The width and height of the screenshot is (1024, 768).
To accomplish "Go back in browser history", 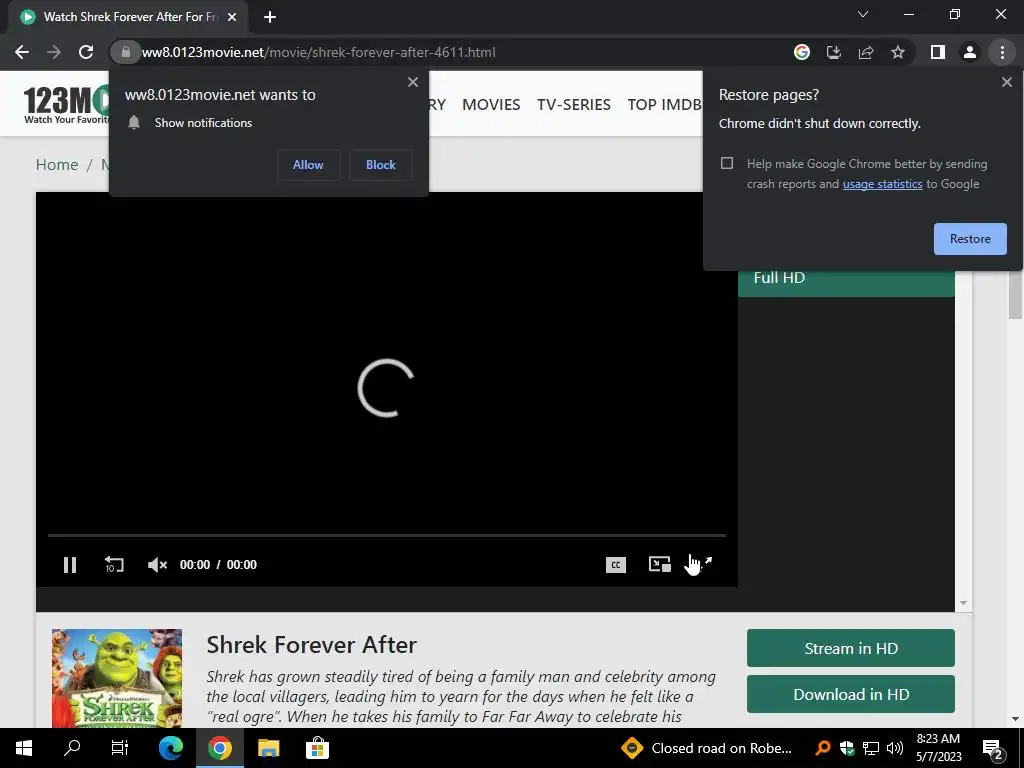I will [22, 52].
